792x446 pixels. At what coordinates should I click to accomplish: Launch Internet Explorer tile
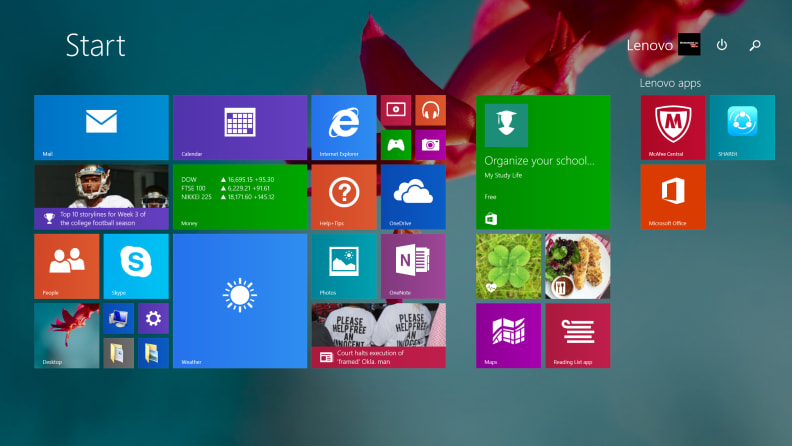pos(344,127)
